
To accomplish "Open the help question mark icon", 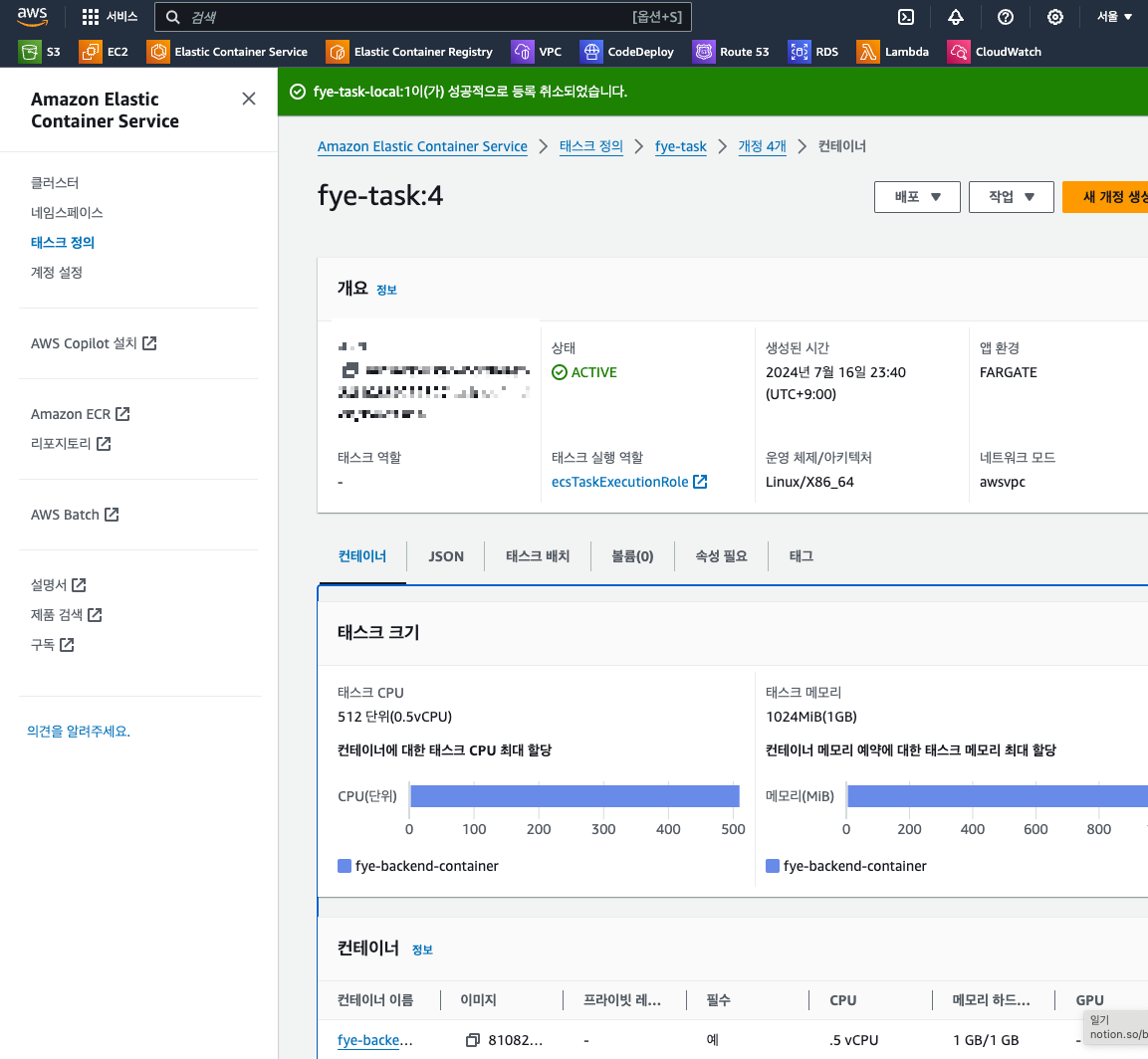I will (x=1006, y=17).
